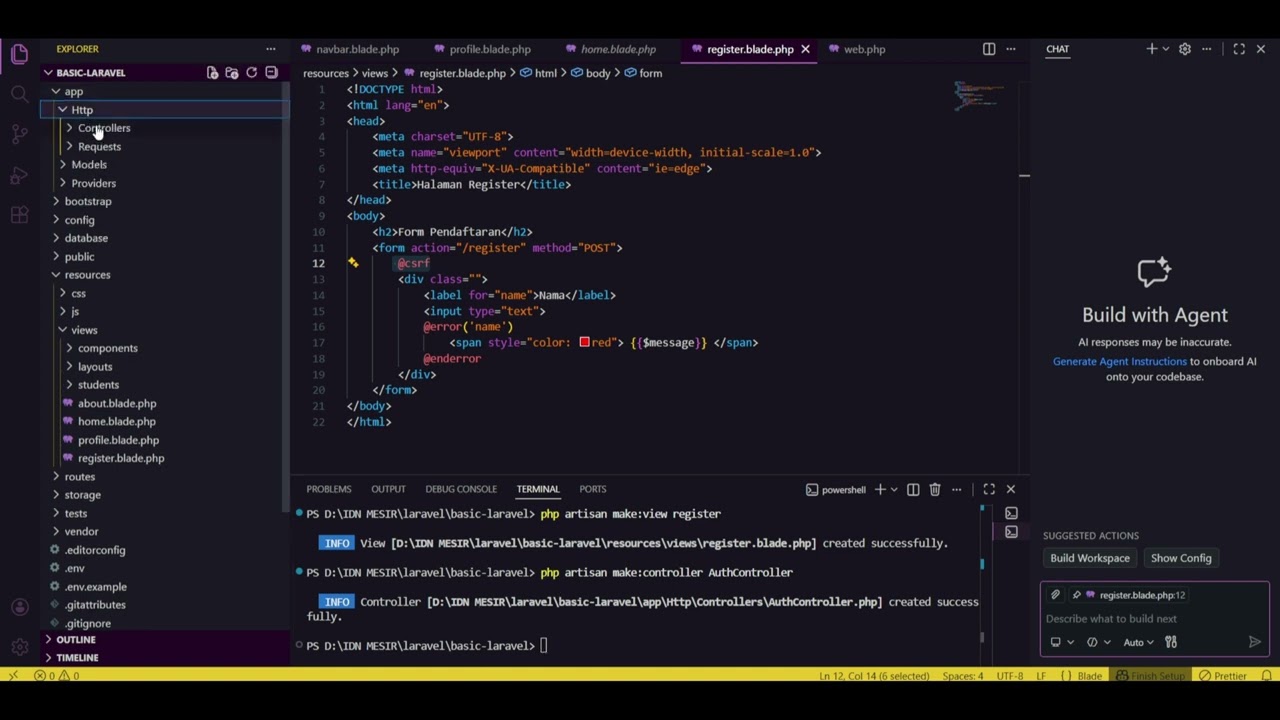Open new terminal profile dropdown arrow

pyautogui.click(x=894, y=490)
